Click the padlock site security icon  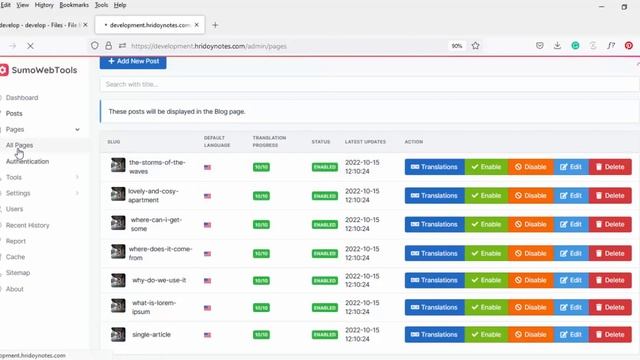108,46
